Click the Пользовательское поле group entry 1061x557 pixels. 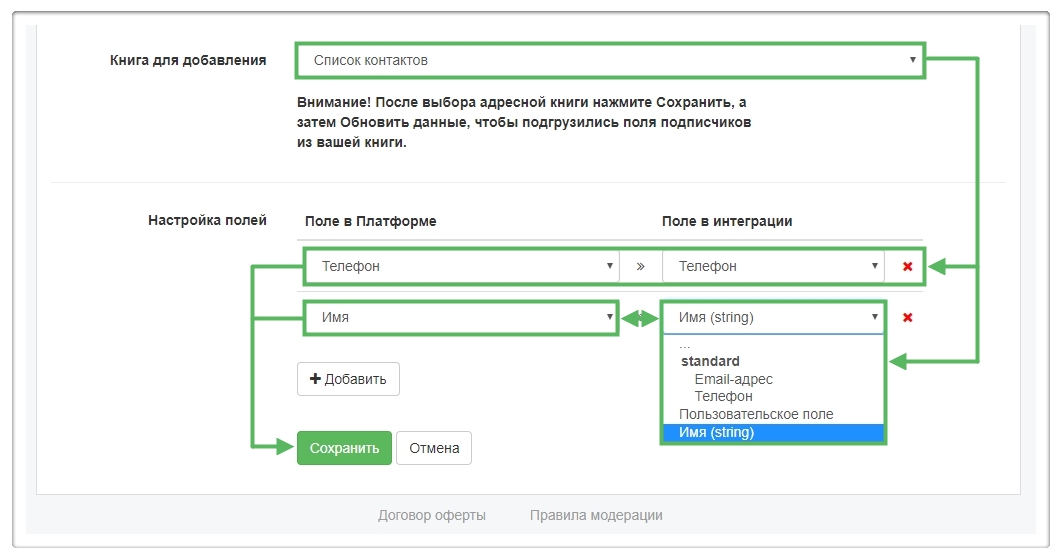[x=755, y=414]
